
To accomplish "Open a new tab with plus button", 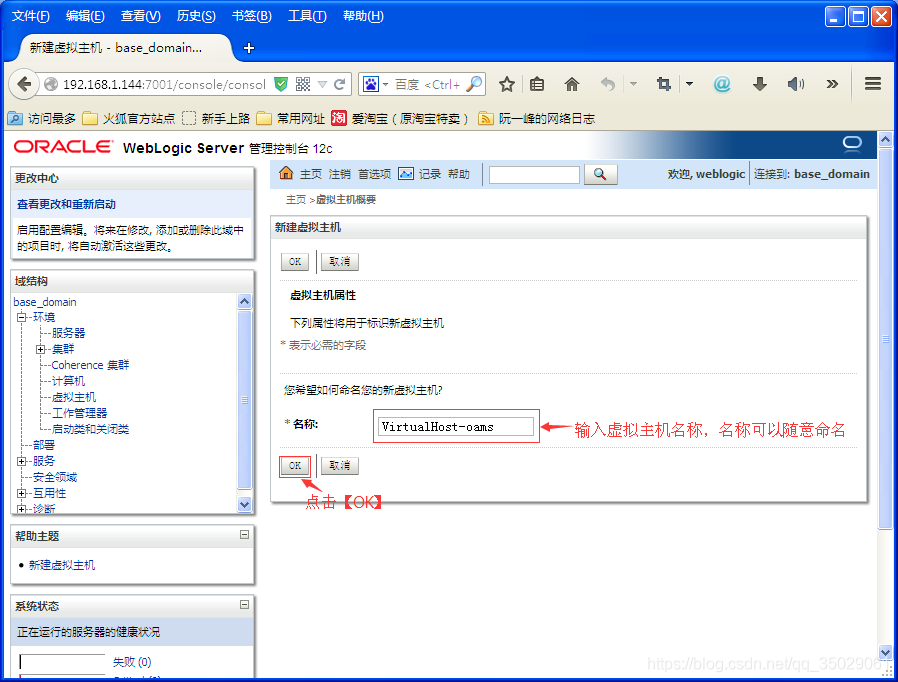I will [x=249, y=48].
